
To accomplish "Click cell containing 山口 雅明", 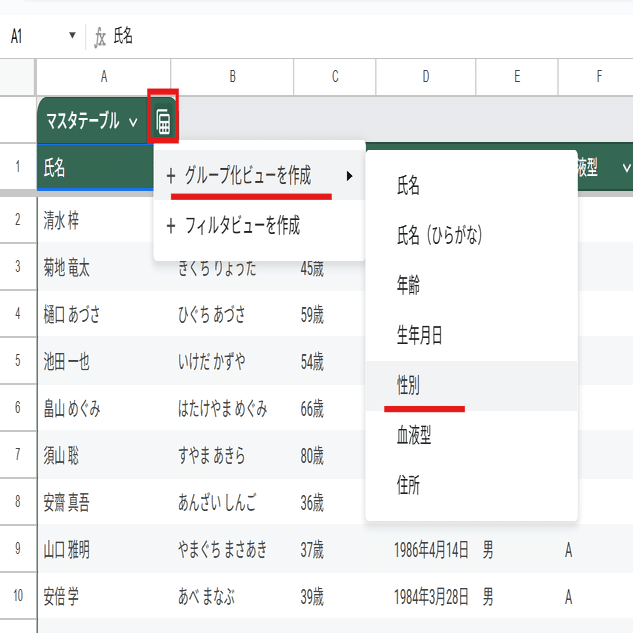I will [104, 549].
